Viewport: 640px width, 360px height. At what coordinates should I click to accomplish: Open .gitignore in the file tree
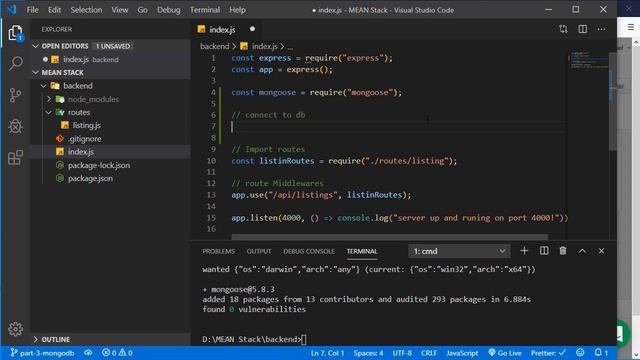[110, 139]
